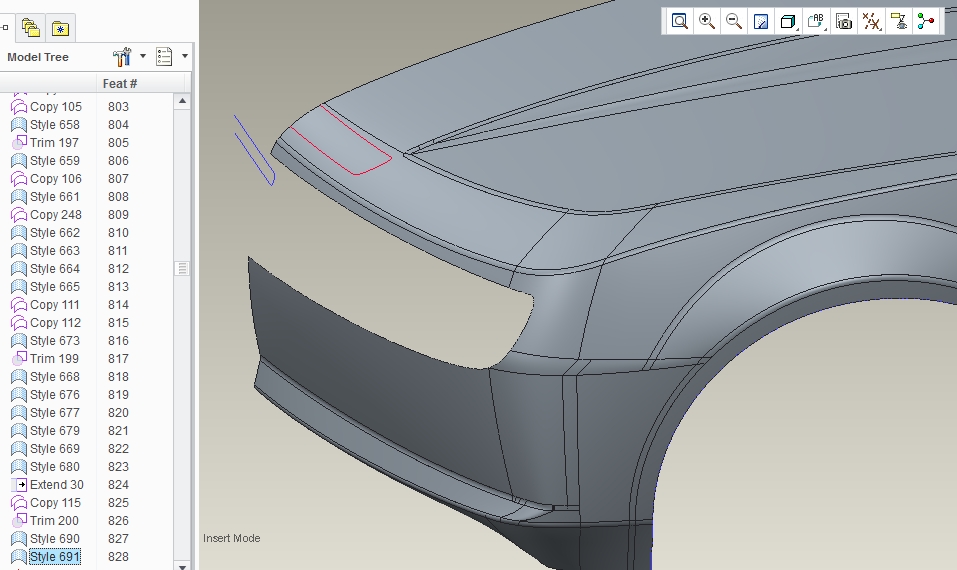
Task: Pick Copy 111 in the model tree
Action: (55, 305)
